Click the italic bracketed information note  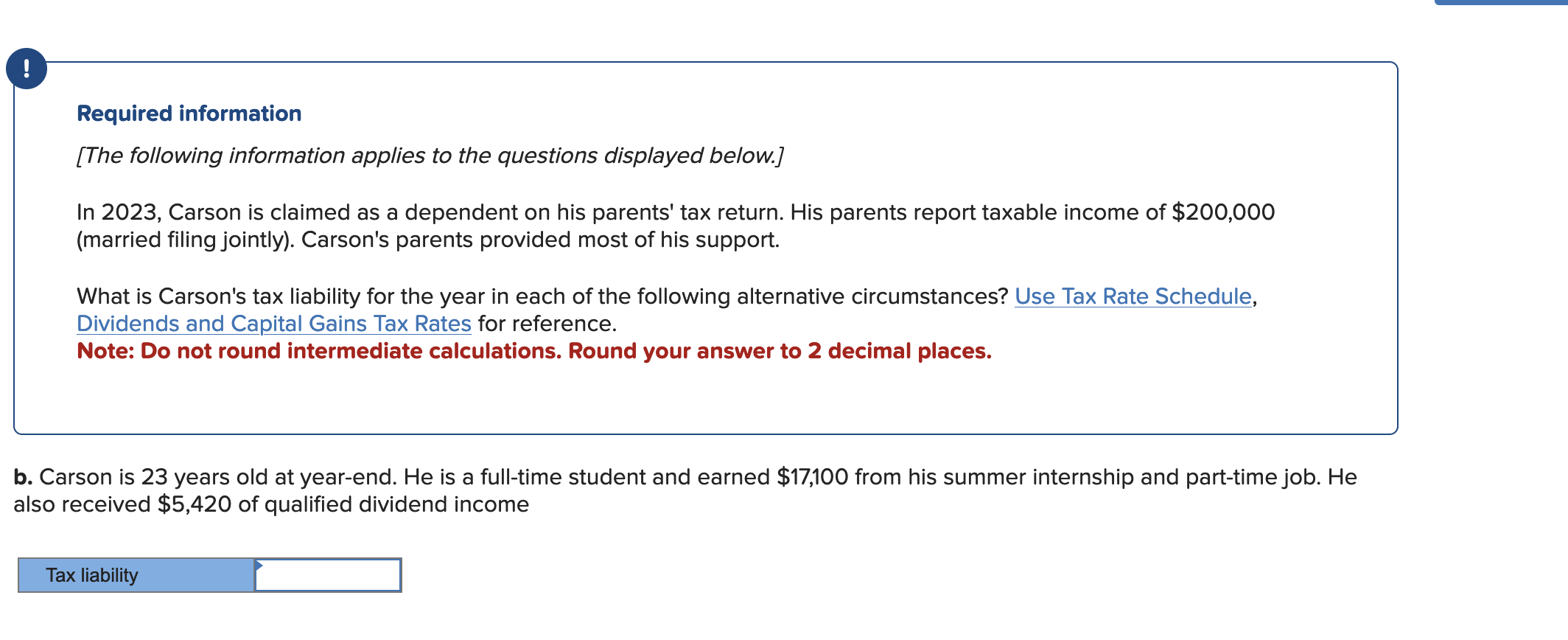(430, 156)
